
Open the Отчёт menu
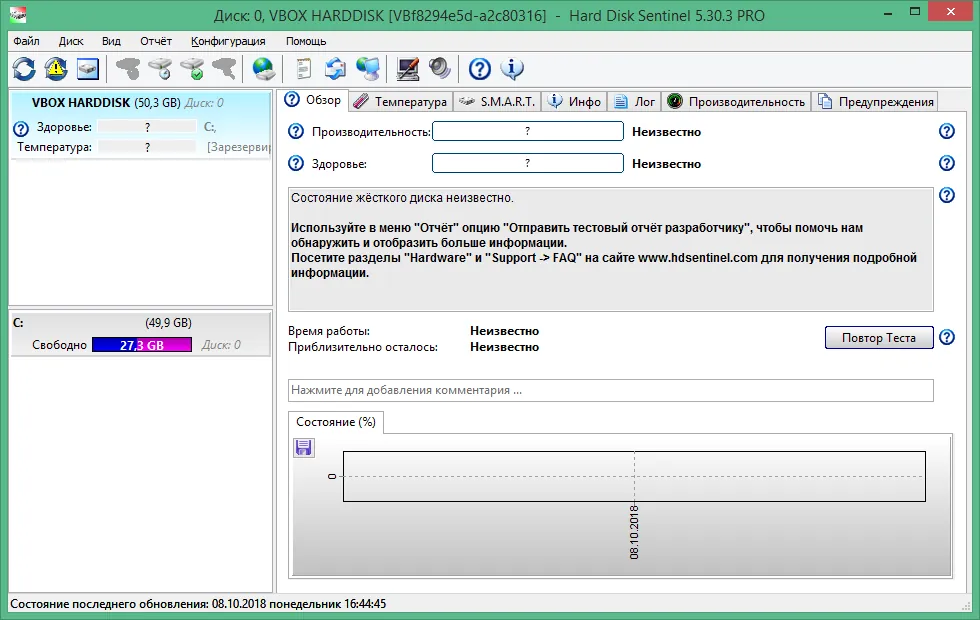[156, 41]
